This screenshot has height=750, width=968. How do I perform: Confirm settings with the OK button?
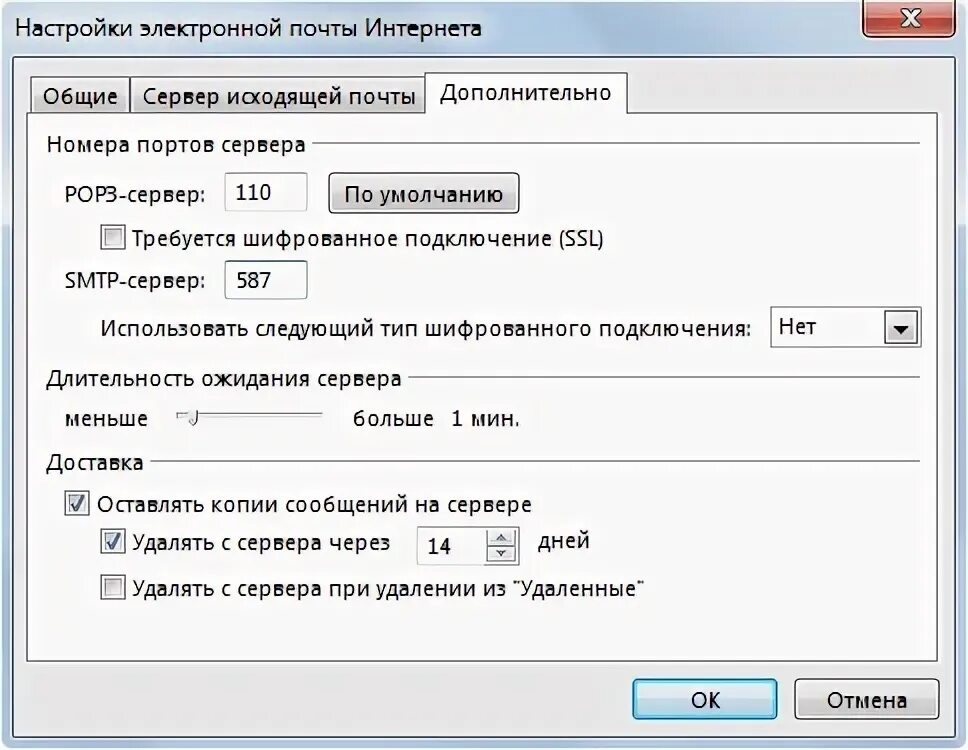(x=704, y=699)
